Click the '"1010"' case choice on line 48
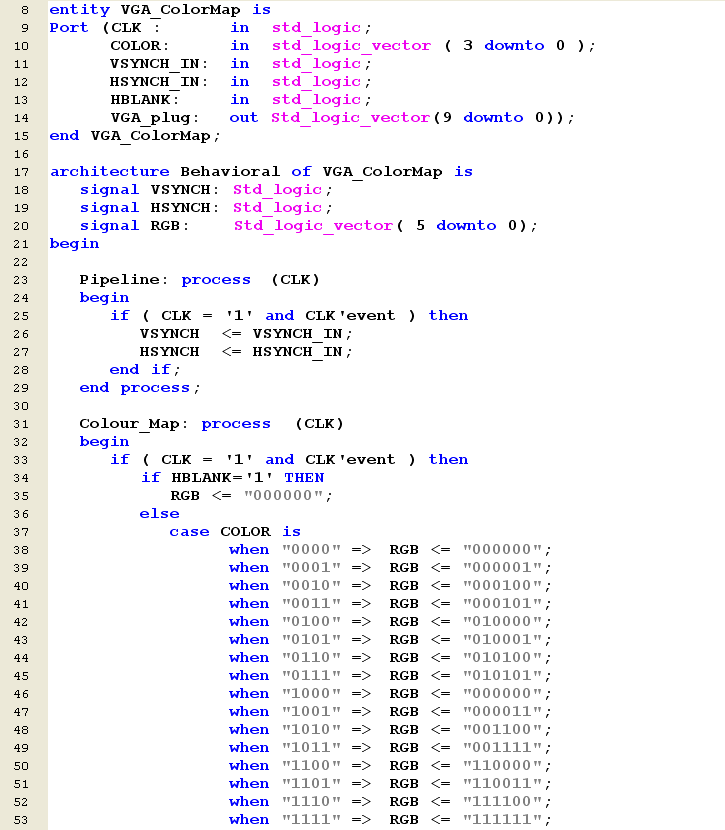 pyautogui.click(x=311, y=729)
